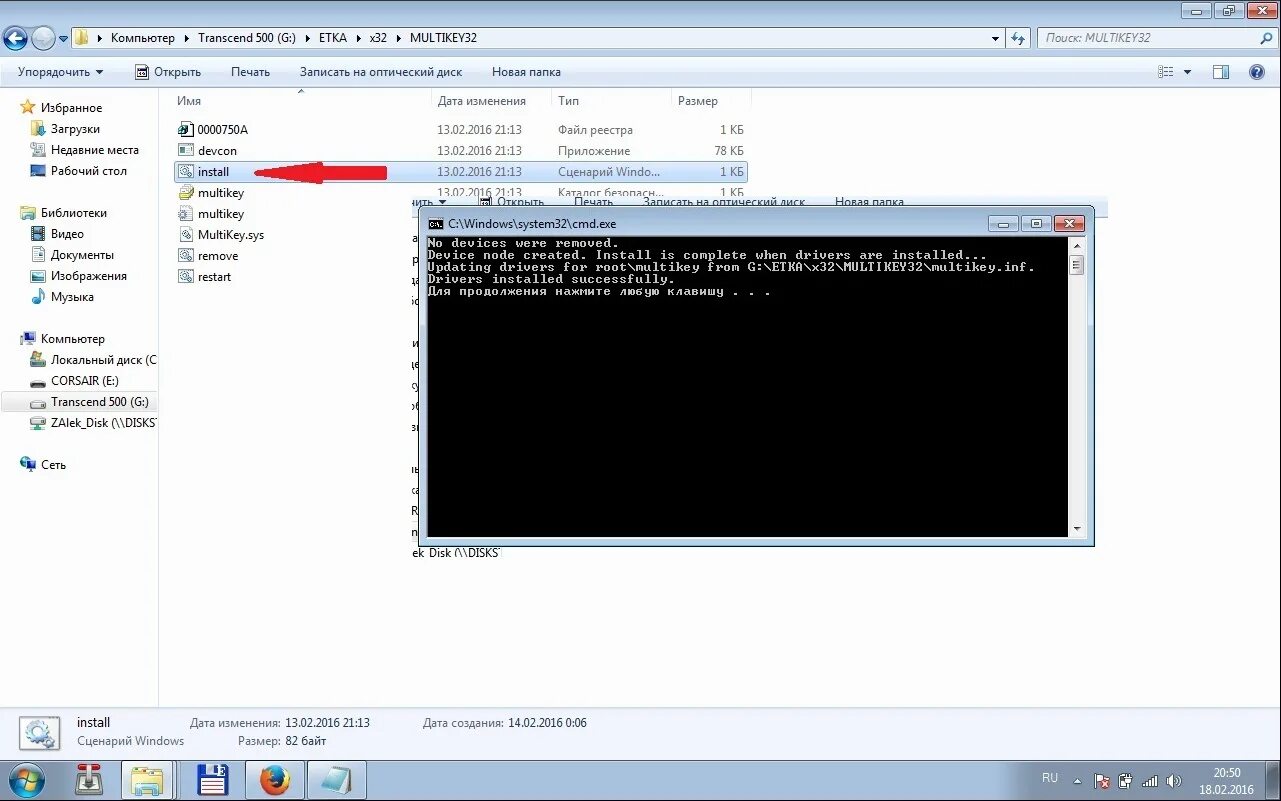This screenshot has width=1281, height=801.
Task: Open Загрузки in the favorites sidebar
Action: coord(75,129)
